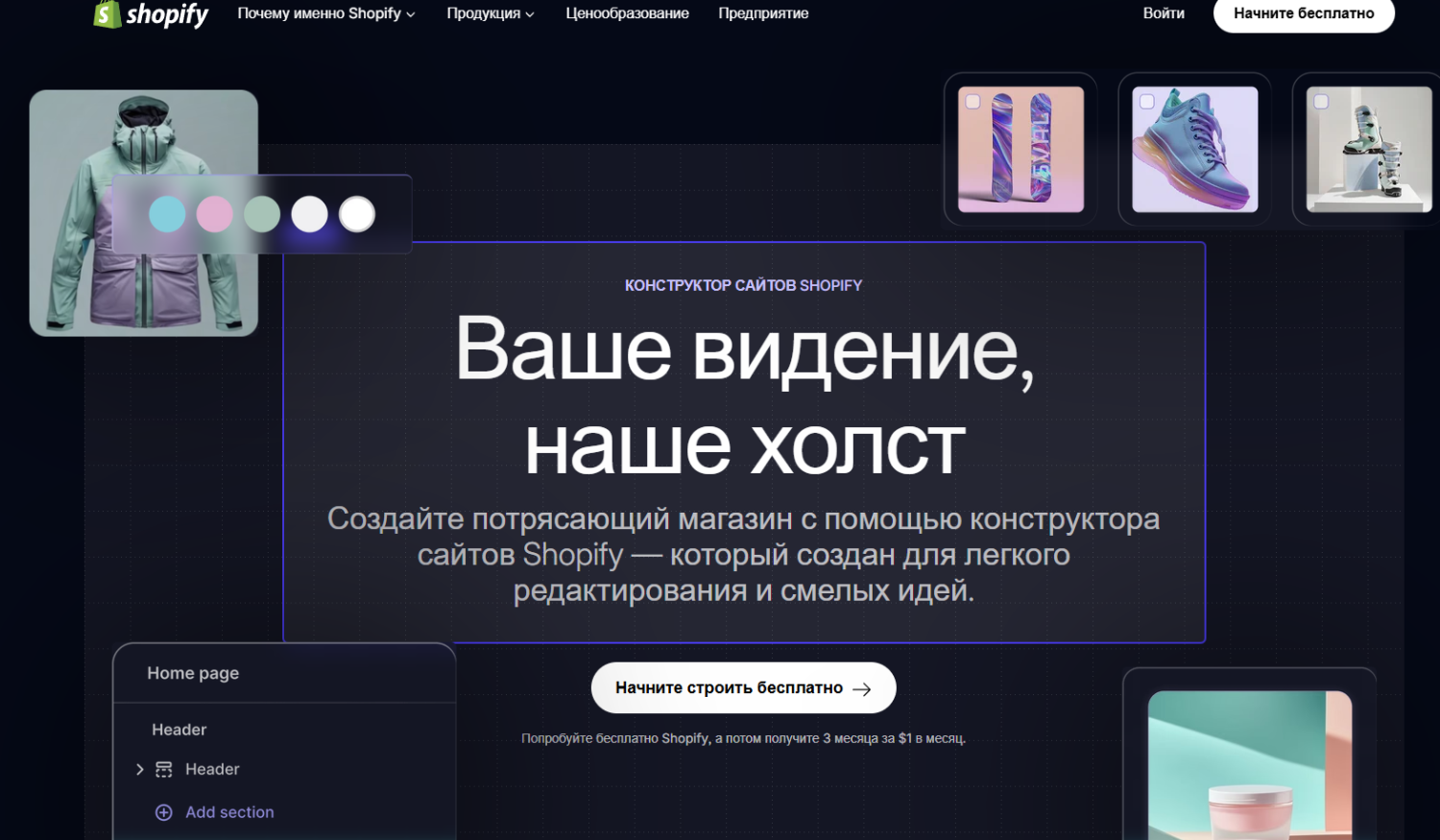This screenshot has width=1440, height=840.
Task: Select the checkbox on sneaker thumbnail
Action: click(1146, 102)
